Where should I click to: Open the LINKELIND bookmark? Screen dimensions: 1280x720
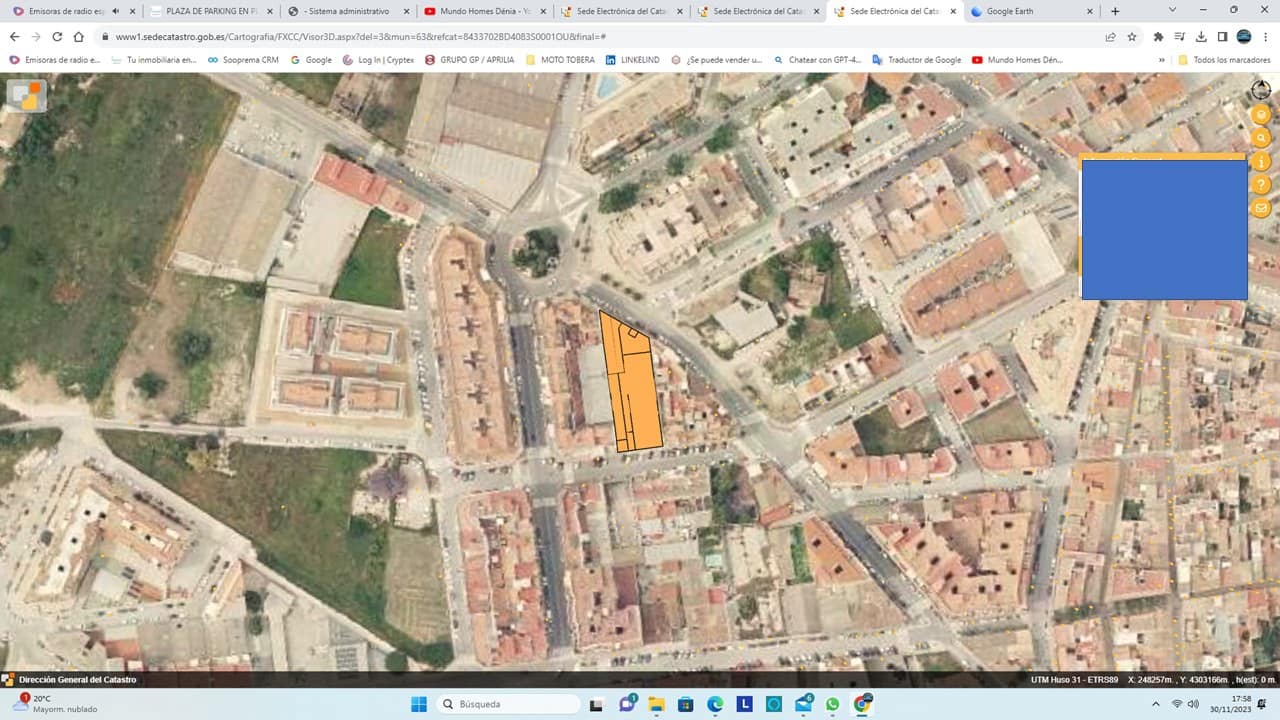click(x=632, y=59)
